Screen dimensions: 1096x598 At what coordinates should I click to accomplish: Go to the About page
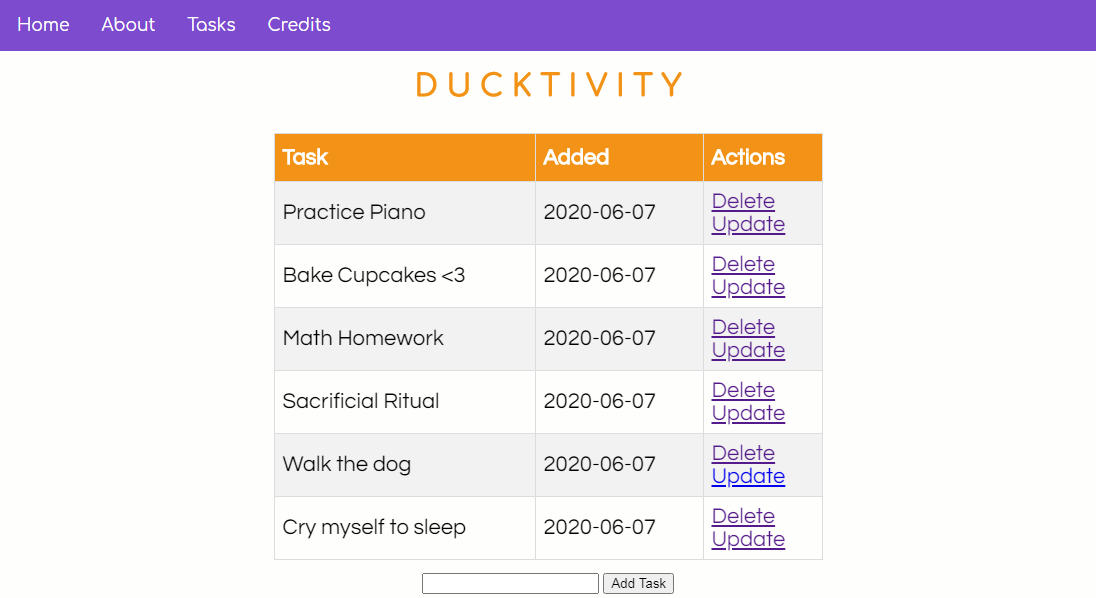click(x=128, y=24)
